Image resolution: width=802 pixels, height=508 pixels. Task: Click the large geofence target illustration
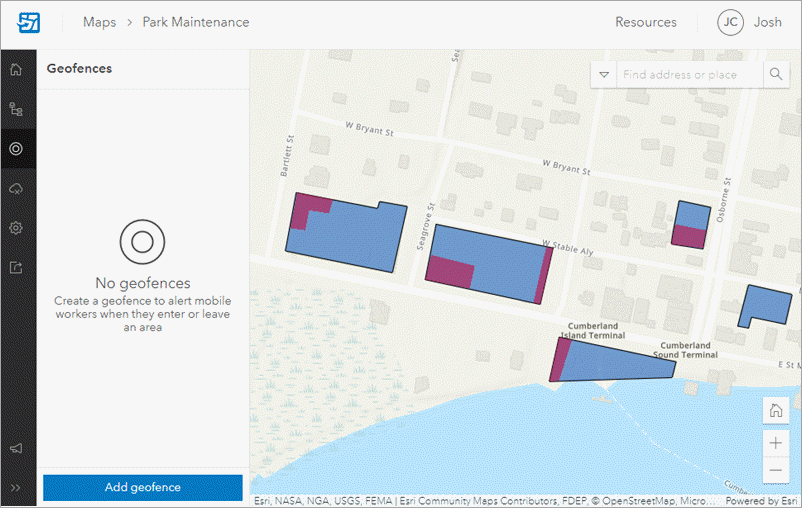point(142,242)
